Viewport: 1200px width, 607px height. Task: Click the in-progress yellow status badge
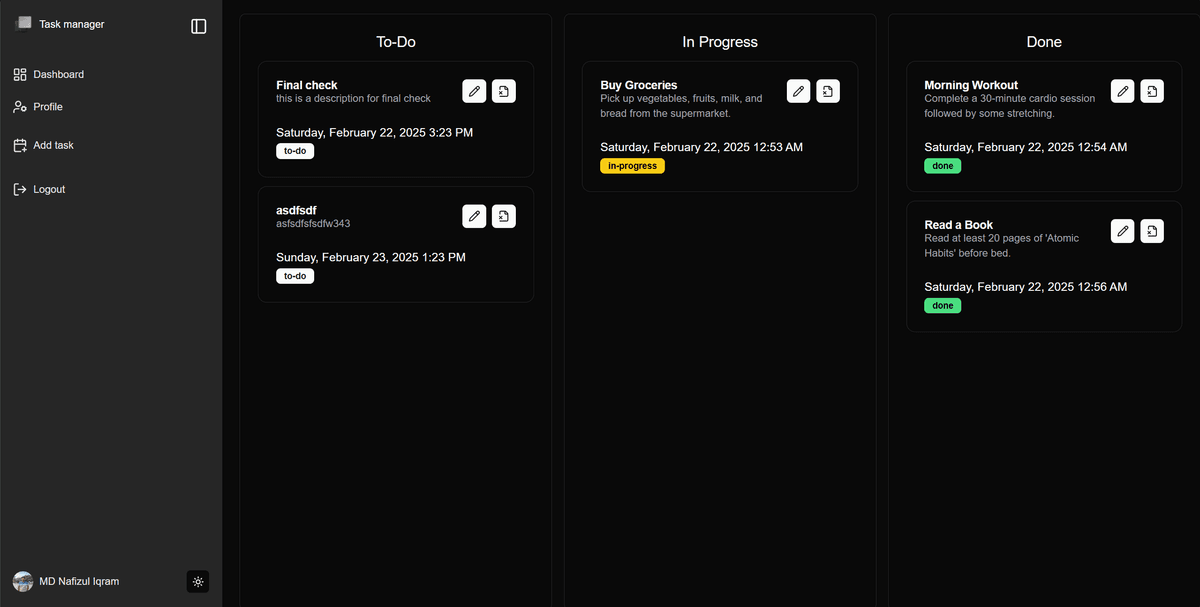(632, 166)
